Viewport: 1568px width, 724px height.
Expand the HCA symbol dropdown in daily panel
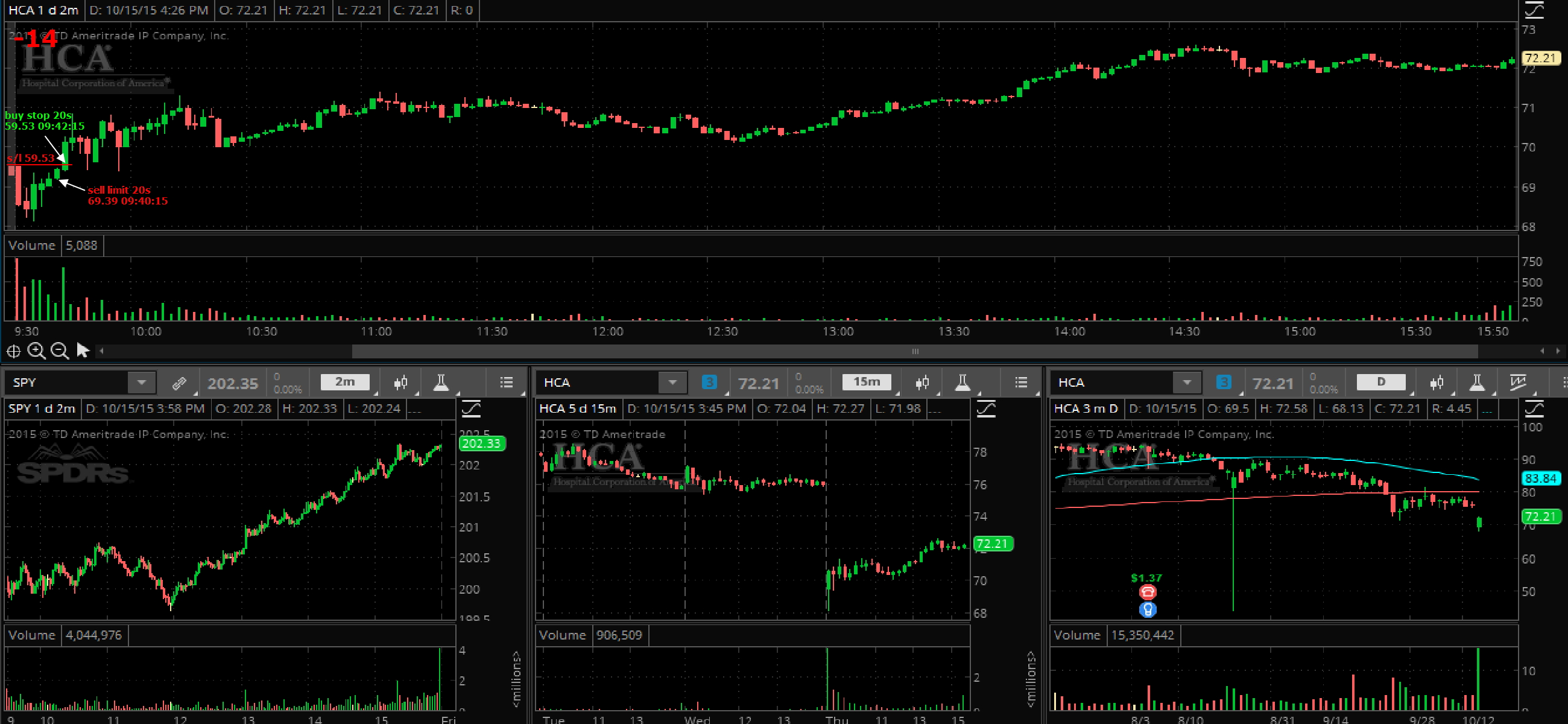point(1186,383)
